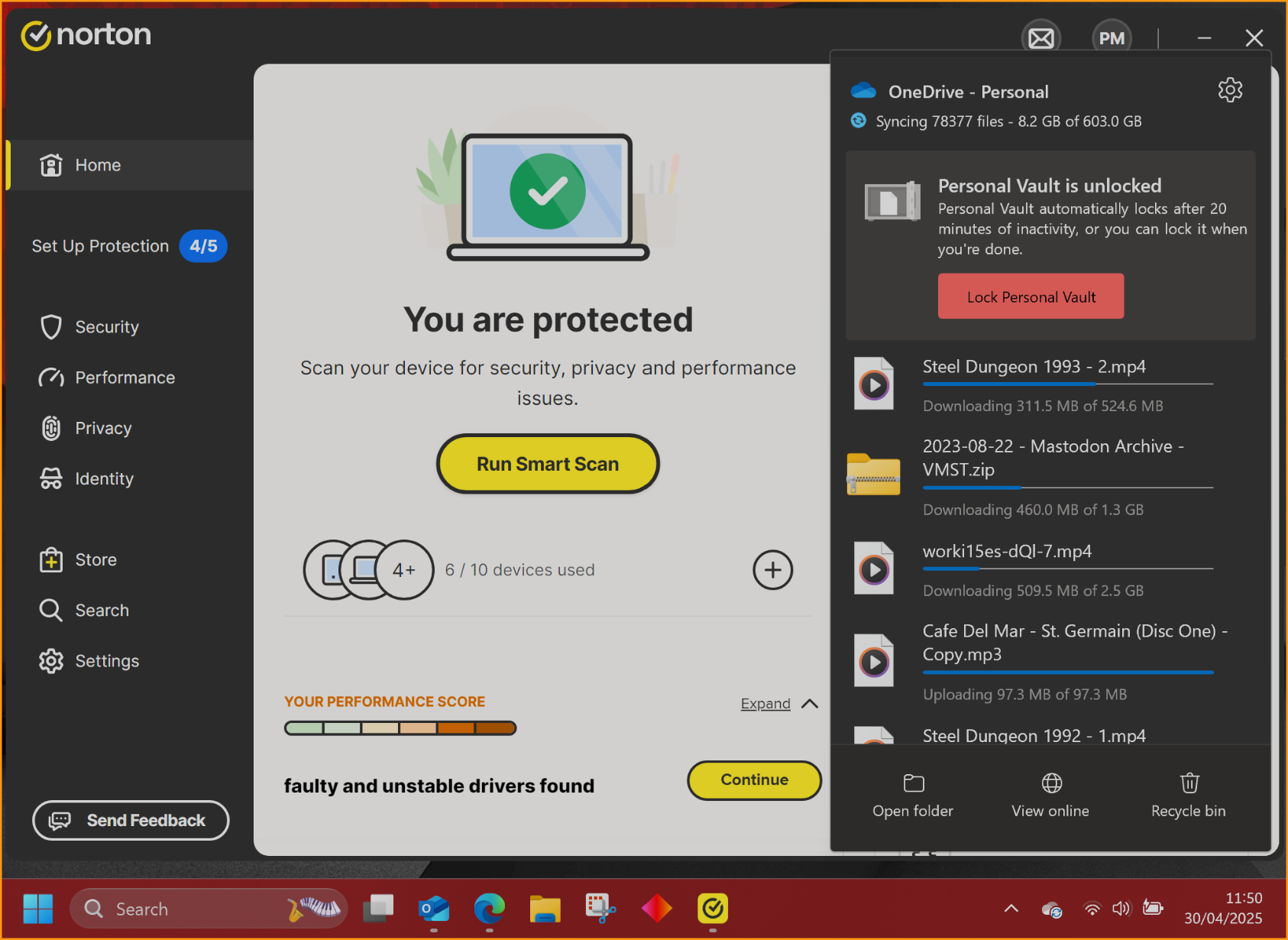
Task: Click the Mastodon Archive download progress bar
Action: click(x=1068, y=488)
